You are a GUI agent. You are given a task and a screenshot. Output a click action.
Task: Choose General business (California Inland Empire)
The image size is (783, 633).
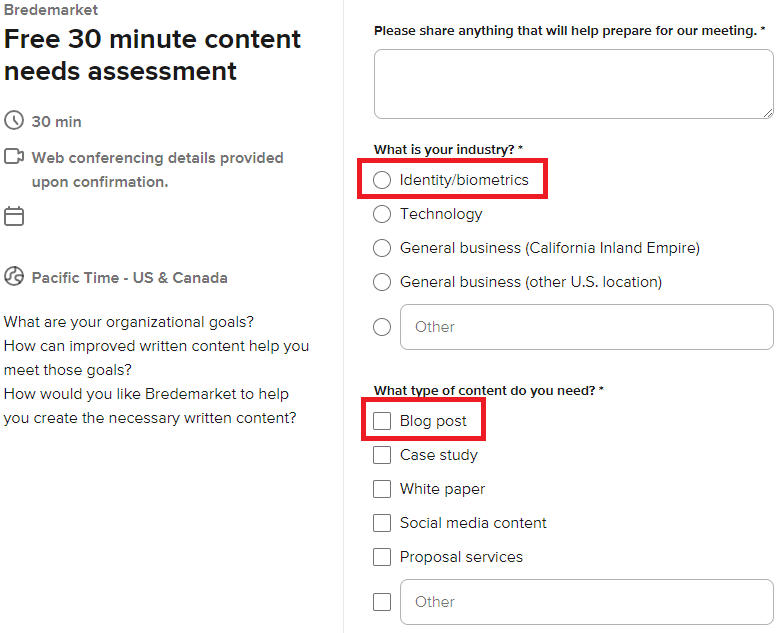(x=382, y=248)
